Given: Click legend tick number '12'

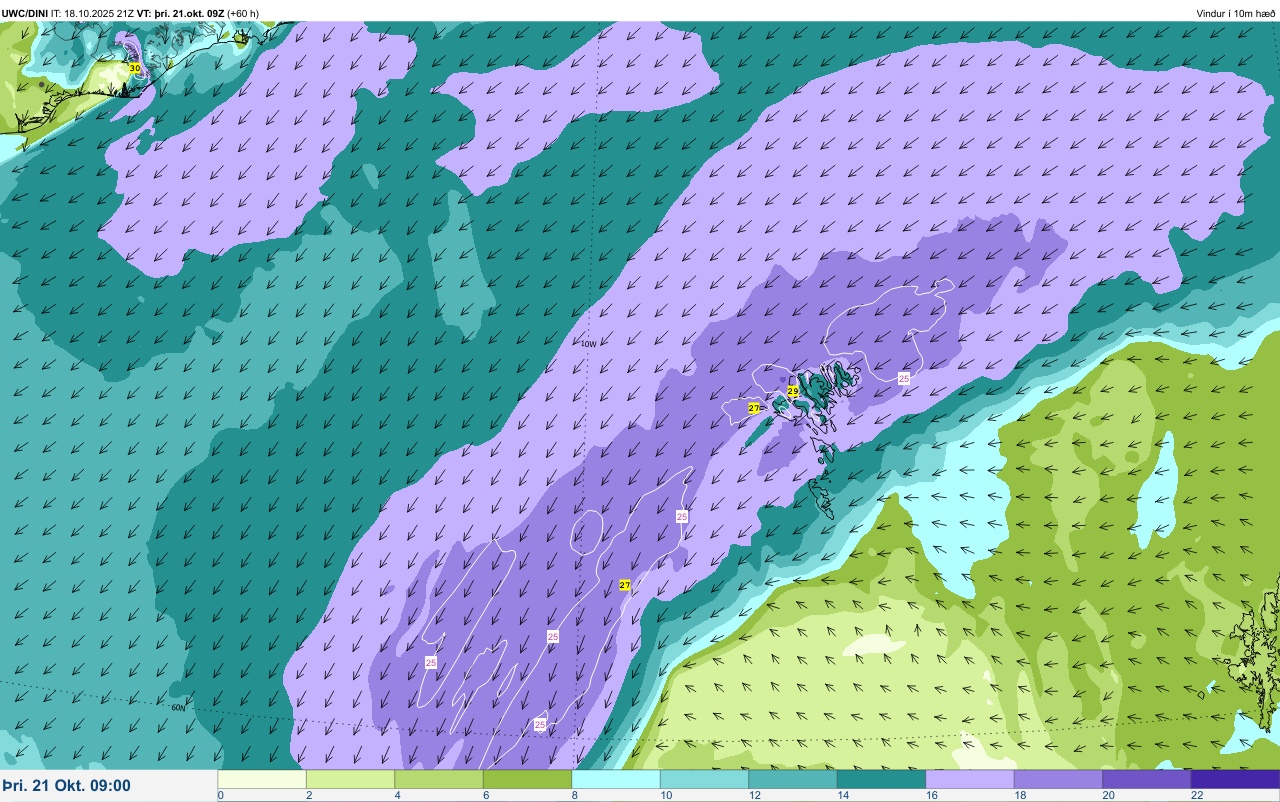Looking at the screenshot, I should (754, 795).
